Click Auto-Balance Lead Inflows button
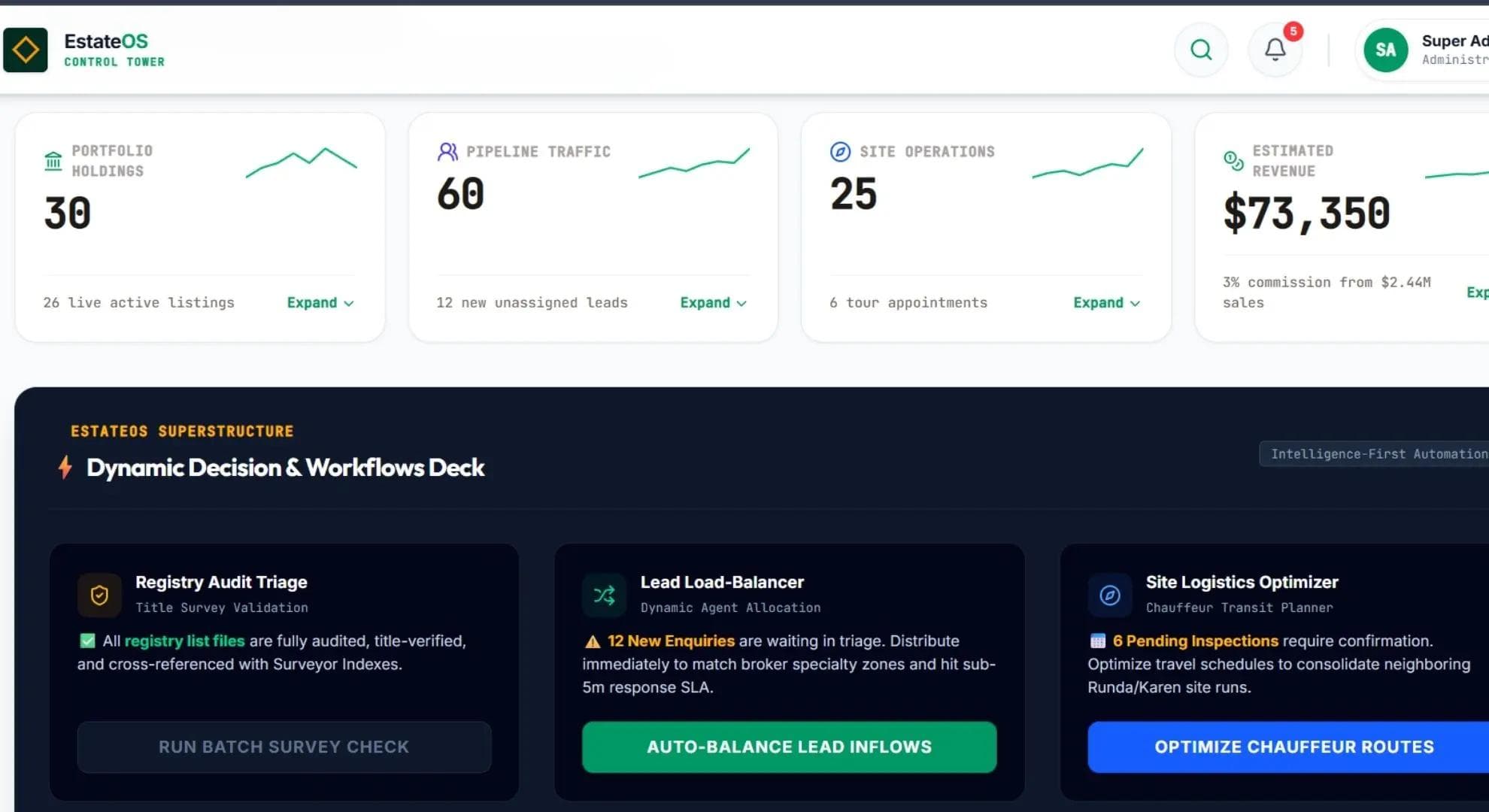 pos(789,747)
